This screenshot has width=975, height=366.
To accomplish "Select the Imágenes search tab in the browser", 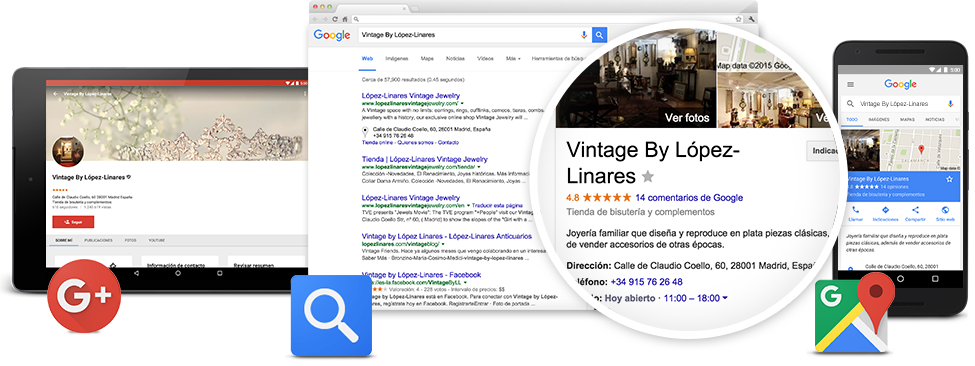I will coord(397,58).
